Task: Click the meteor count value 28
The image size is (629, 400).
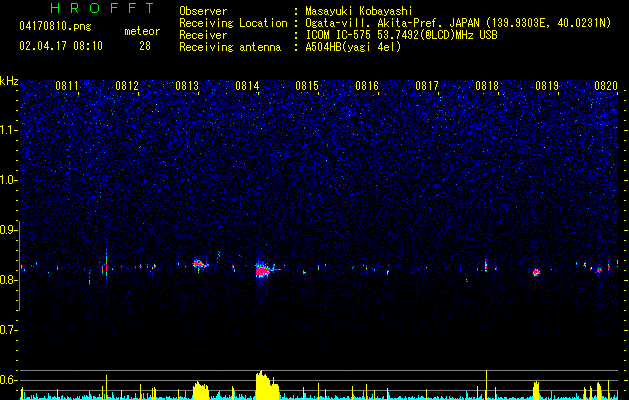Action: pyautogui.click(x=145, y=46)
